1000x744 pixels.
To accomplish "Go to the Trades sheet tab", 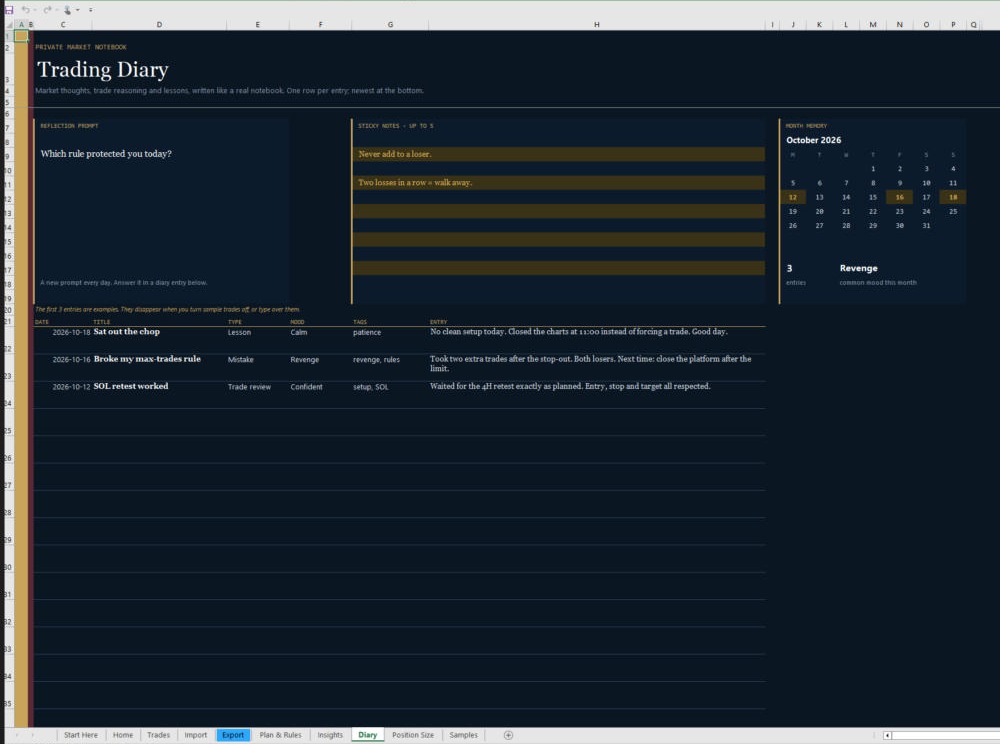I will 158,735.
